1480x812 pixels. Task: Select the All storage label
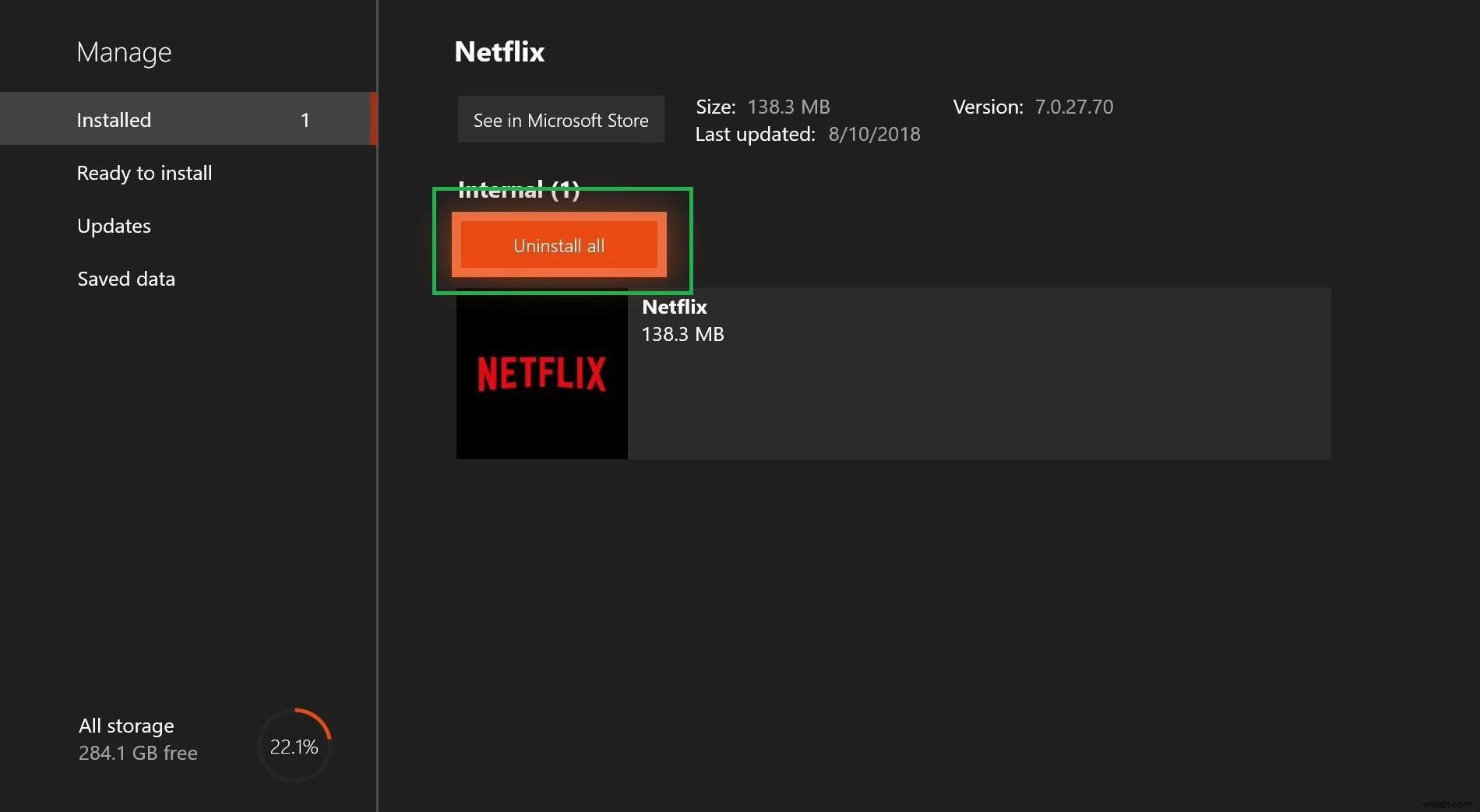(125, 725)
